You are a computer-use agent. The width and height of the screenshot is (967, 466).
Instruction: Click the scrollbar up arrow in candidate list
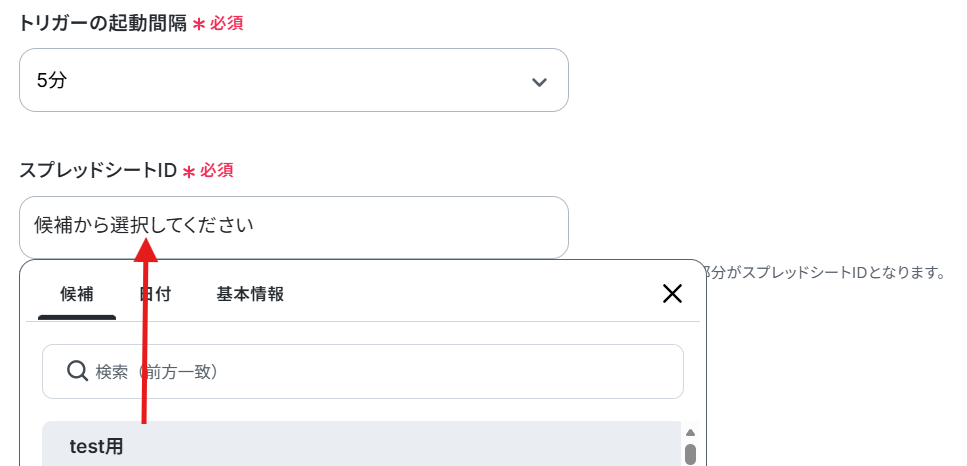click(x=689, y=432)
